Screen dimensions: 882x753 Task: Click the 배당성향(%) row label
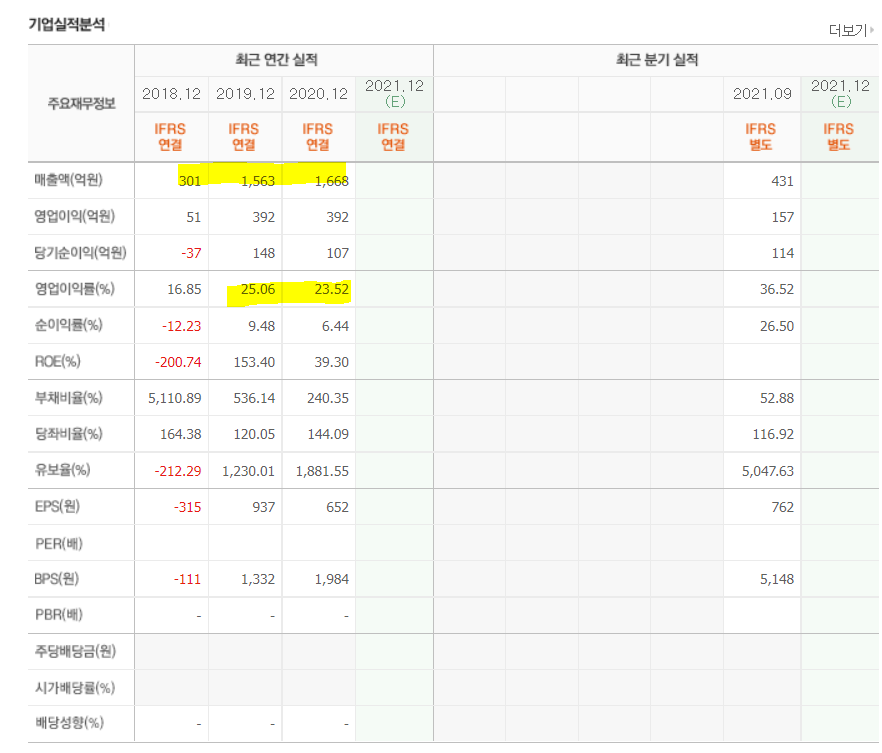coord(69,723)
